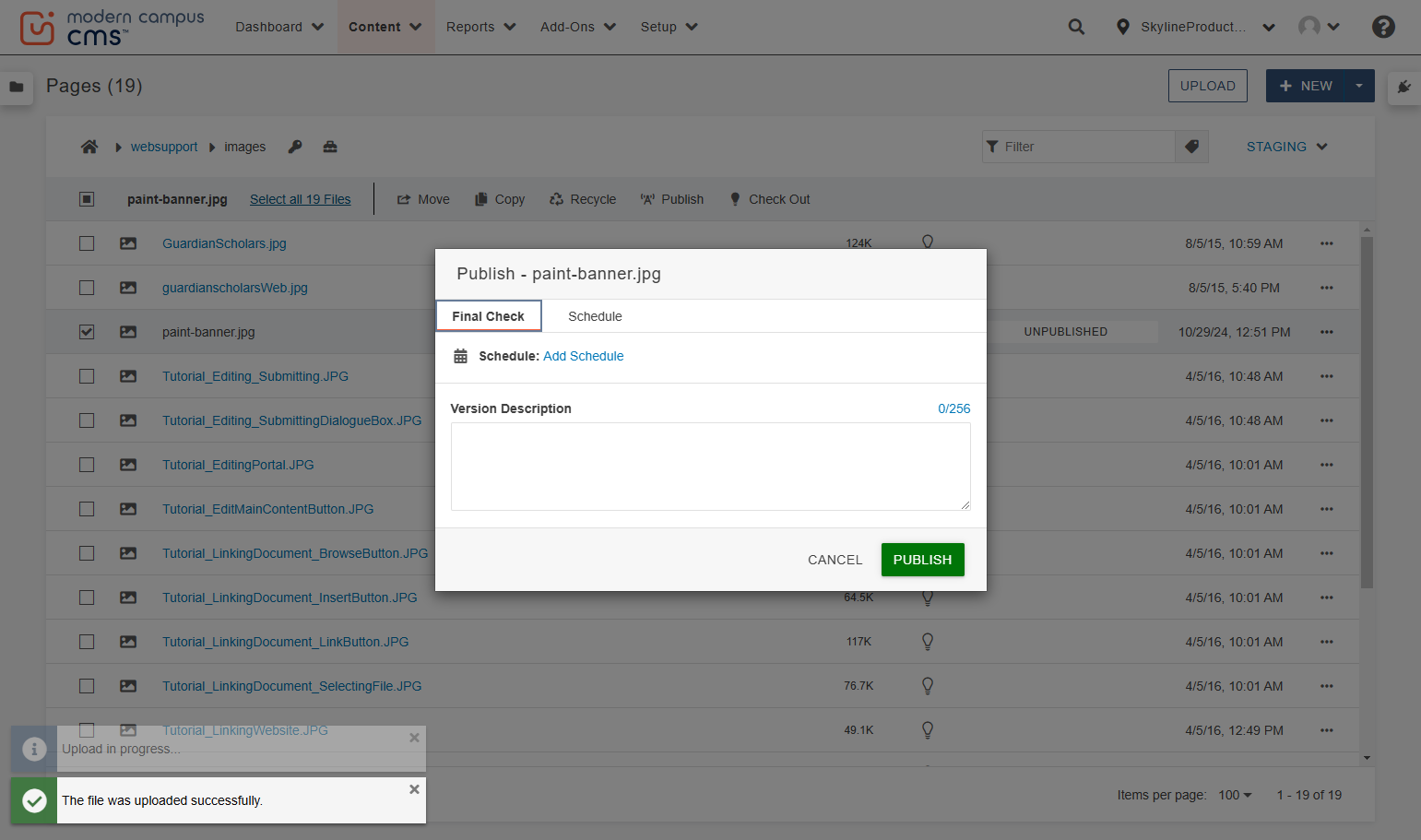The width and height of the screenshot is (1421, 840).
Task: Change the items per page dropdown
Action: 1235,795
